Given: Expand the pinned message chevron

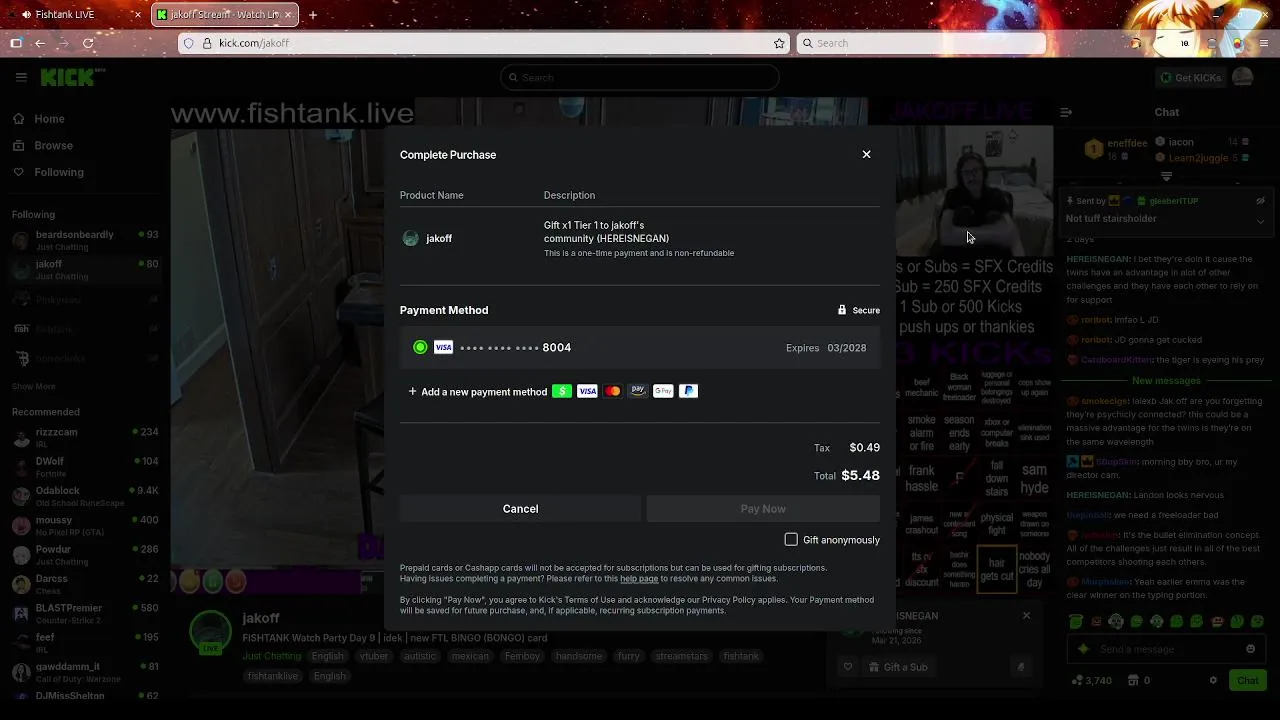Looking at the screenshot, I should pos(1260,220).
